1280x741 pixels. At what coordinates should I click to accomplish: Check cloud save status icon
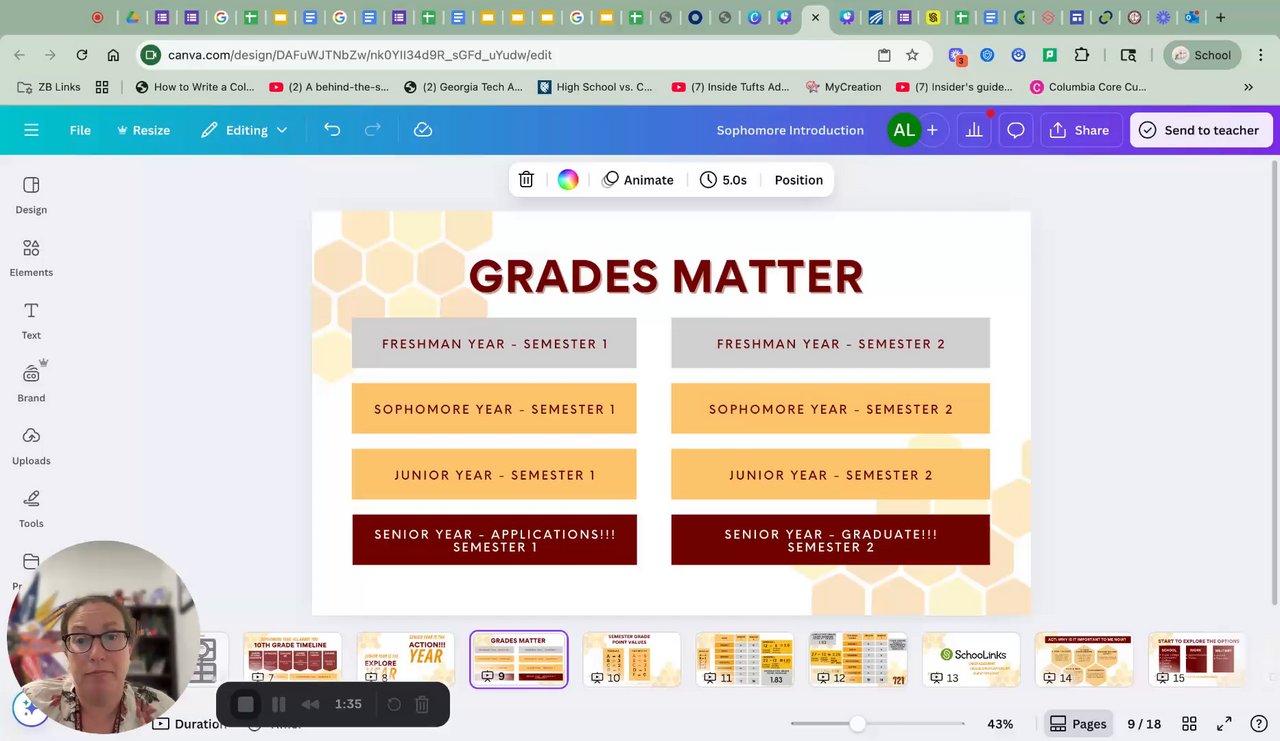(423, 130)
